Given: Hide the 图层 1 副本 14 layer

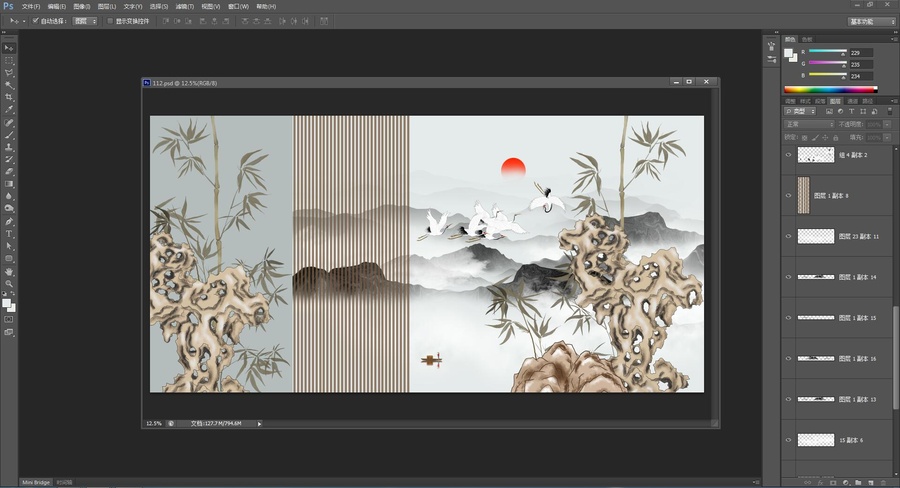Looking at the screenshot, I should [x=788, y=277].
